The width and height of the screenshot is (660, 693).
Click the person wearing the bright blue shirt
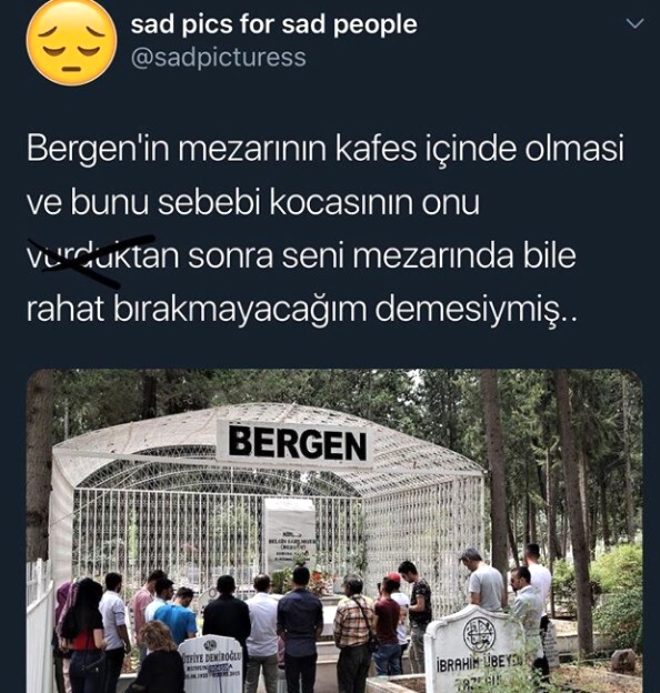(177, 616)
